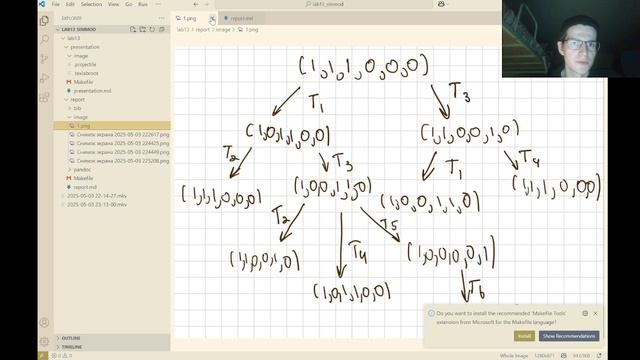The width and height of the screenshot is (640, 360).
Task: Open the errors and warnings status item
Action: [x=62, y=356]
